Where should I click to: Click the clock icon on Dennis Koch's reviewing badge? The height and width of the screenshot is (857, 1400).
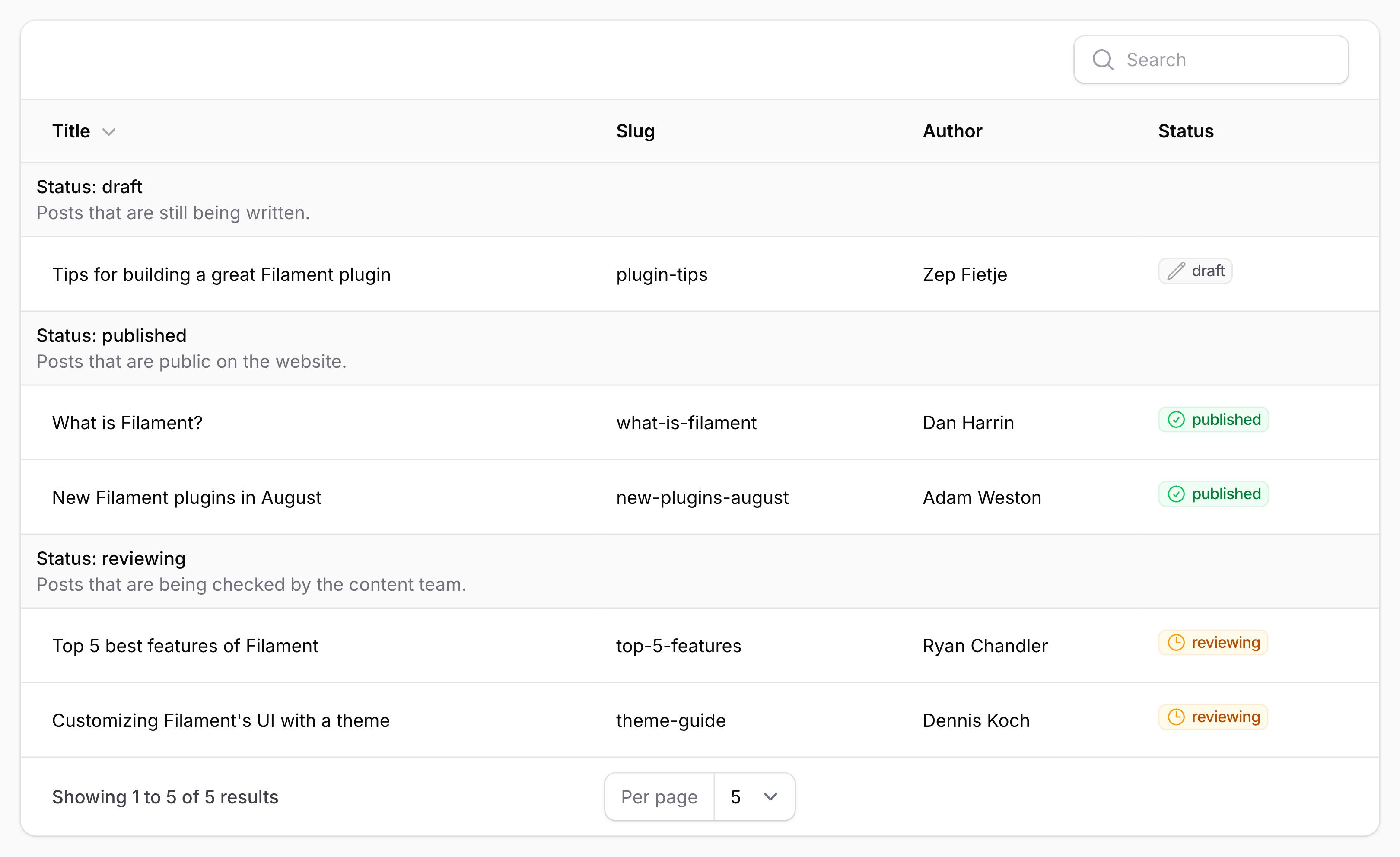click(x=1176, y=717)
